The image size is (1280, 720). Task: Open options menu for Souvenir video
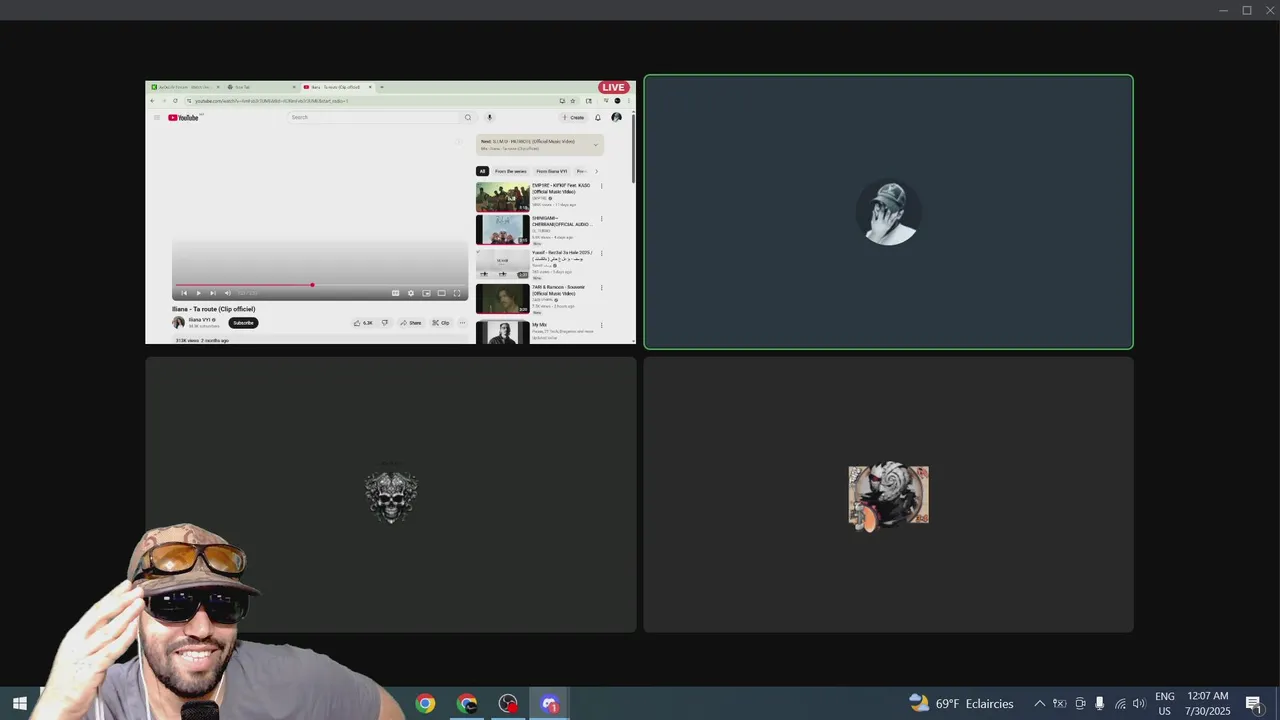coord(601,288)
